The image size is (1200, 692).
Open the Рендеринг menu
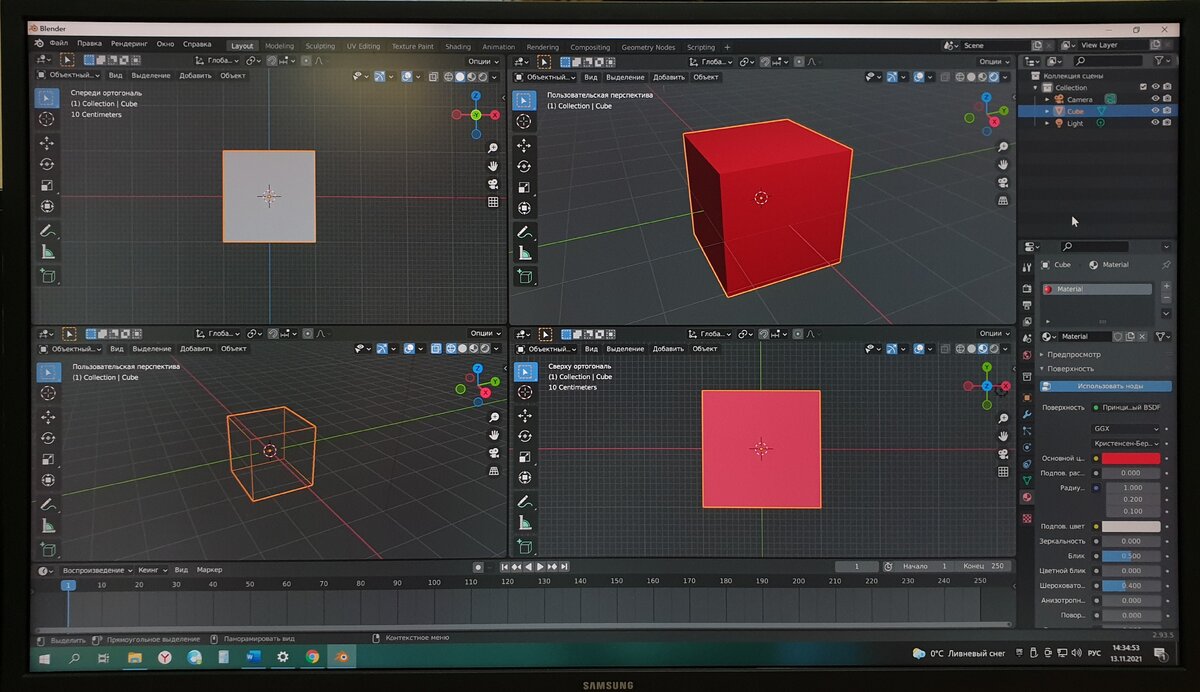pos(129,44)
